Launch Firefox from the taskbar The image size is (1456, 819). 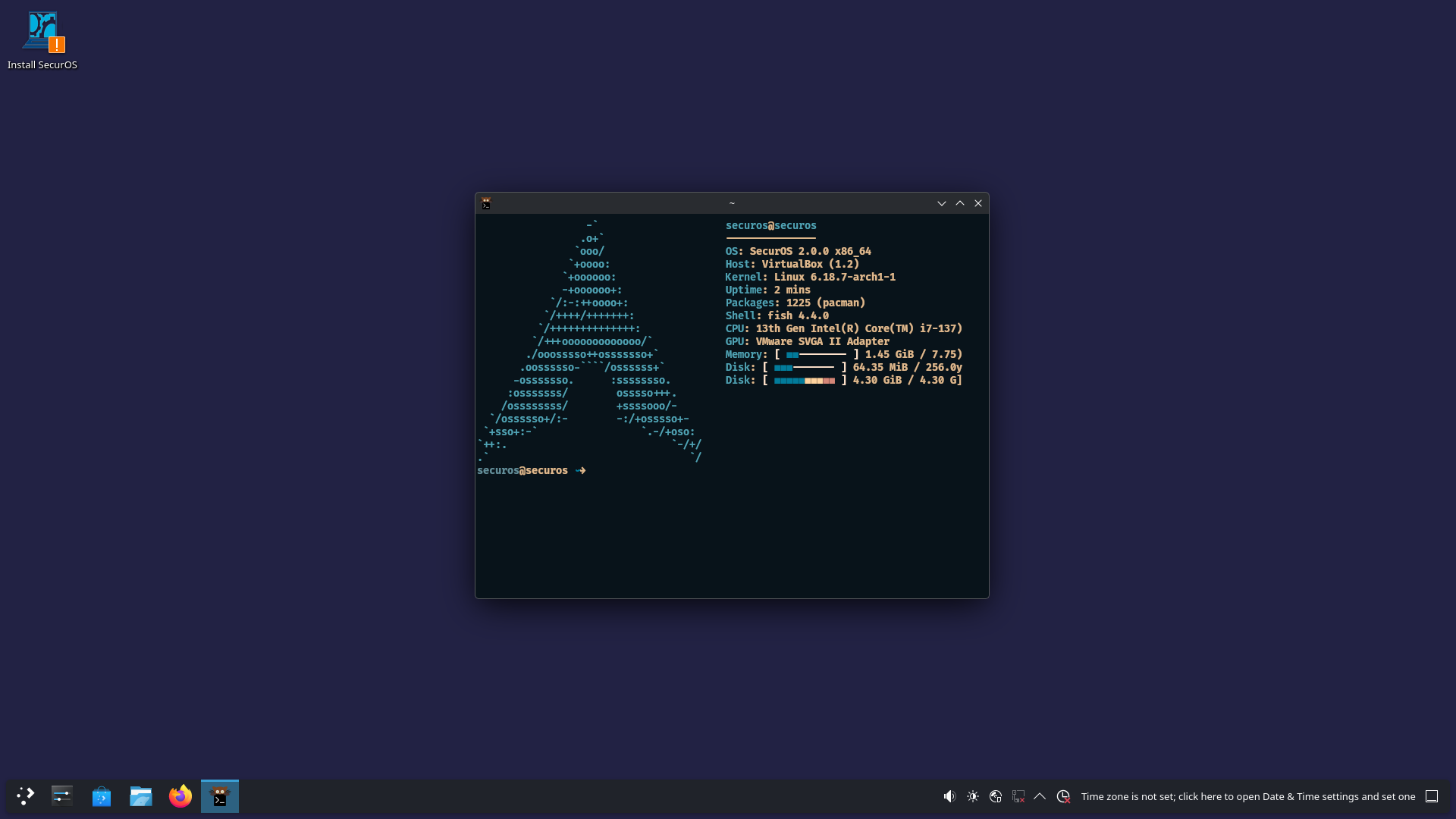coord(180,796)
